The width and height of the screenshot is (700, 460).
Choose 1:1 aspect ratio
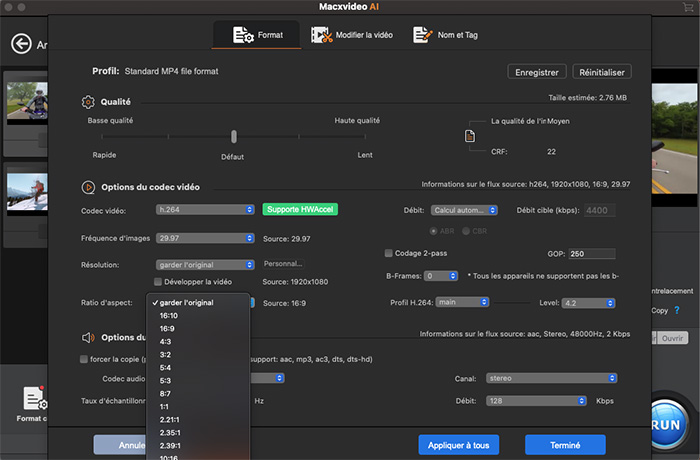pyautogui.click(x=197, y=407)
